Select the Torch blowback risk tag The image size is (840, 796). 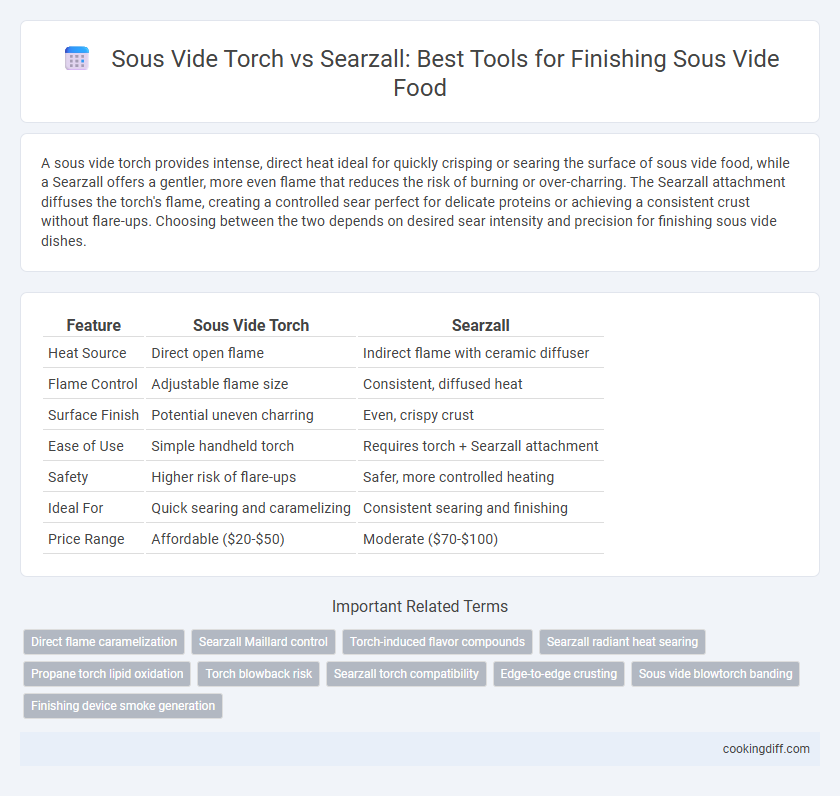tap(259, 674)
